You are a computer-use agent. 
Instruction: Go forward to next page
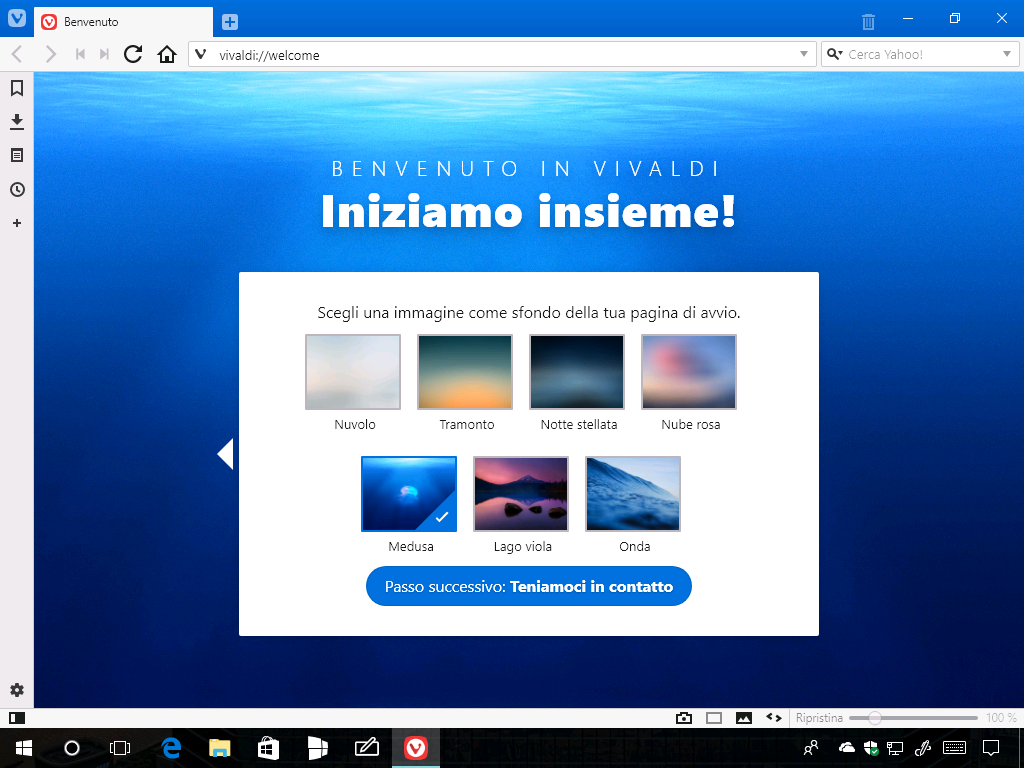pos(50,54)
